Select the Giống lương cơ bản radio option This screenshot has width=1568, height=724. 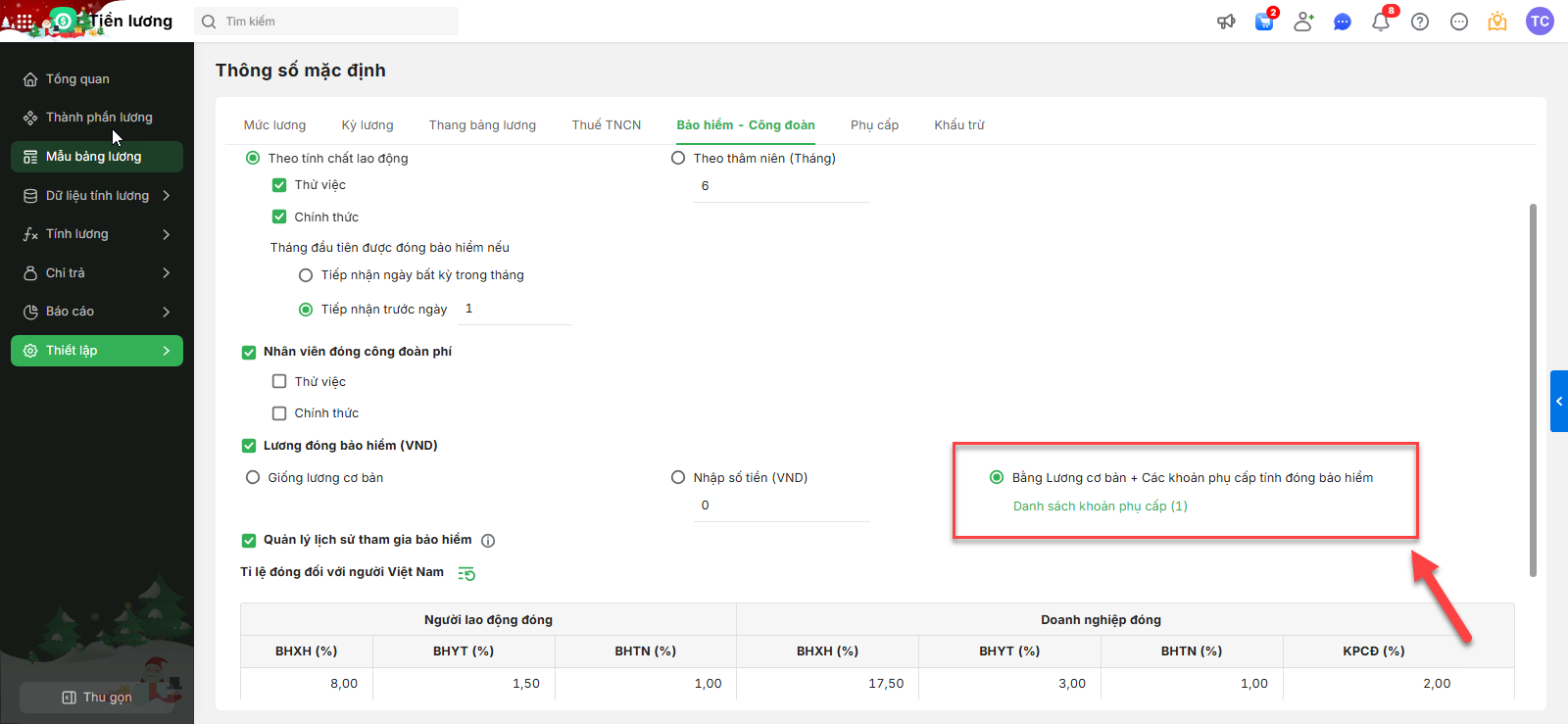coord(253,478)
